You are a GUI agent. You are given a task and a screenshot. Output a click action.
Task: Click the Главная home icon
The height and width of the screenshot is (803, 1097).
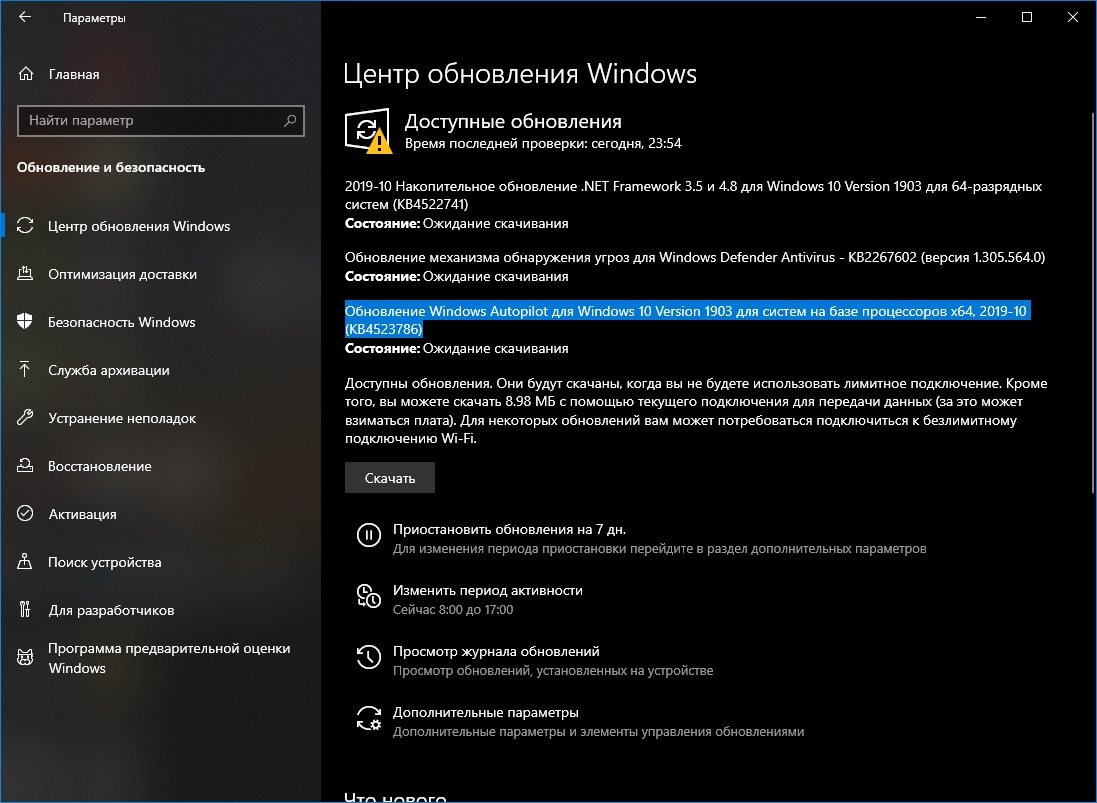(x=26, y=74)
